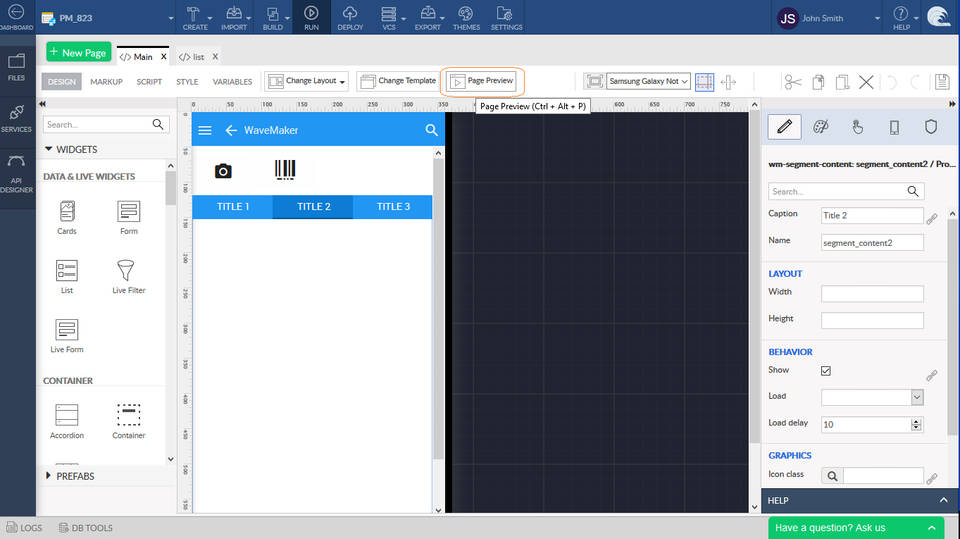The height and width of the screenshot is (539, 960).
Task: Select the TITLE 3 segment button
Action: click(x=393, y=207)
